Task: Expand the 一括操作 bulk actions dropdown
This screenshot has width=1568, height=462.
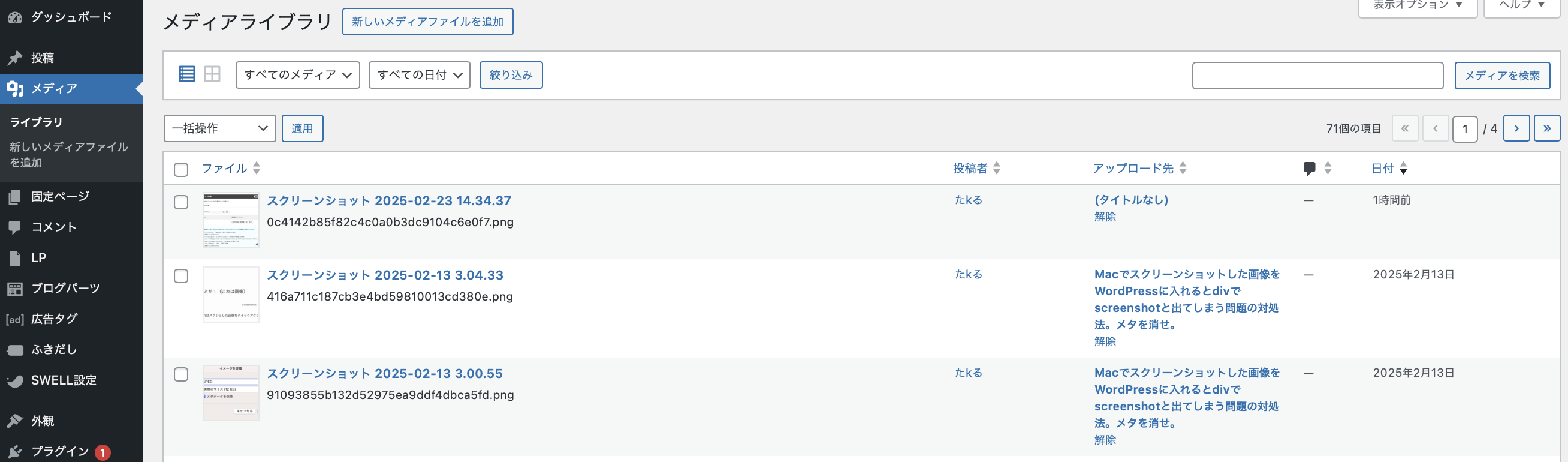Action: click(219, 128)
